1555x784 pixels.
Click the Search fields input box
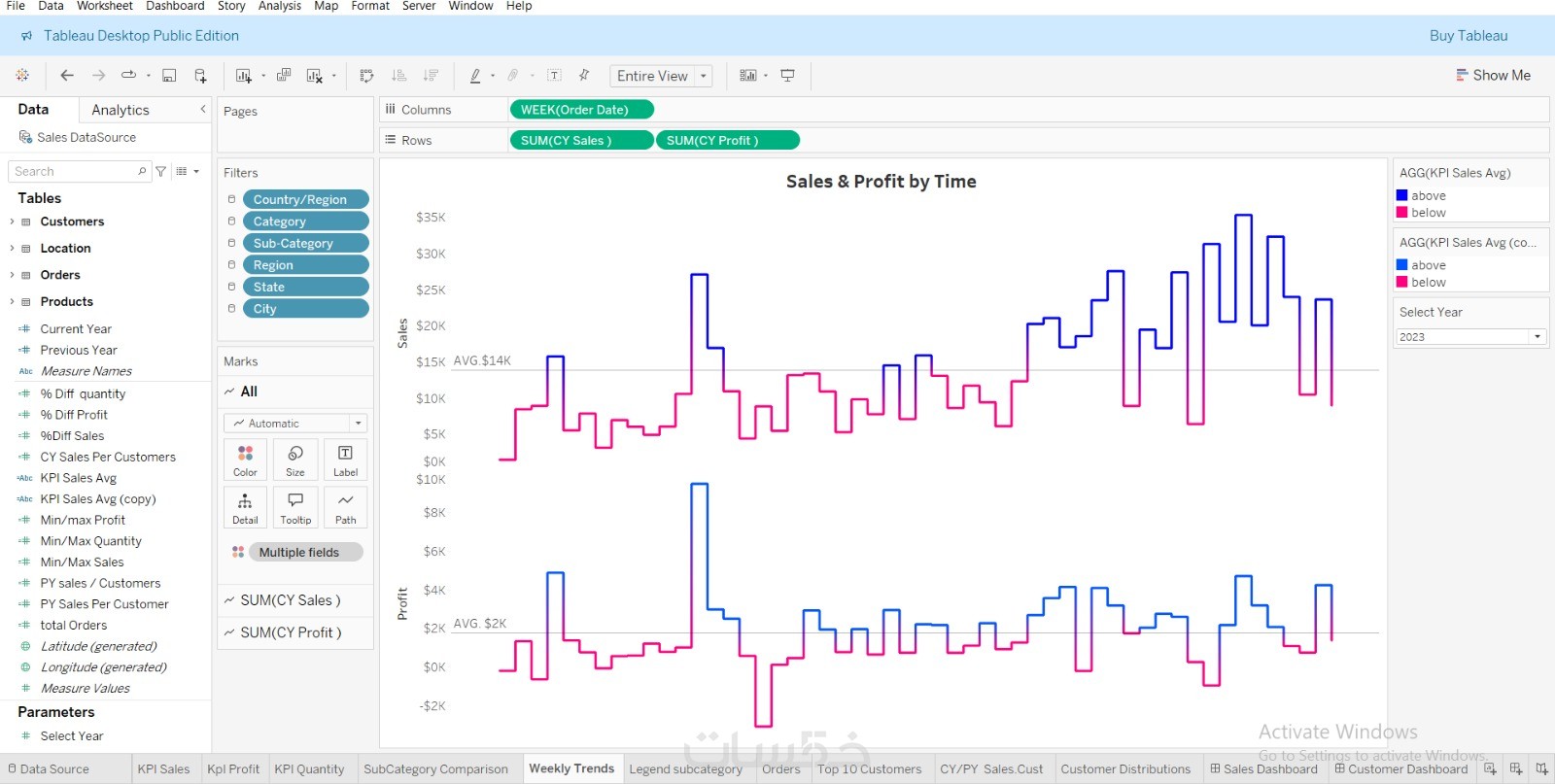click(x=80, y=171)
